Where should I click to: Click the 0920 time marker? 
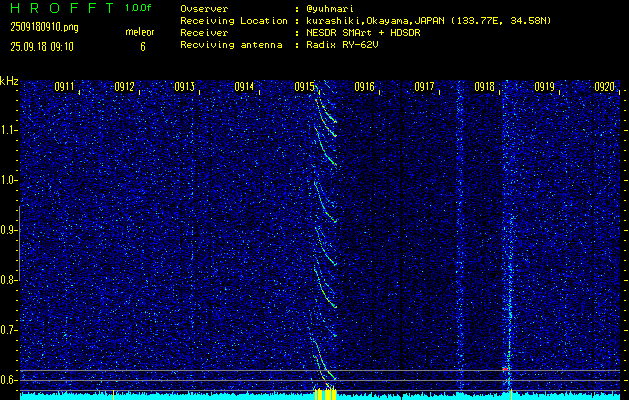coord(605,87)
